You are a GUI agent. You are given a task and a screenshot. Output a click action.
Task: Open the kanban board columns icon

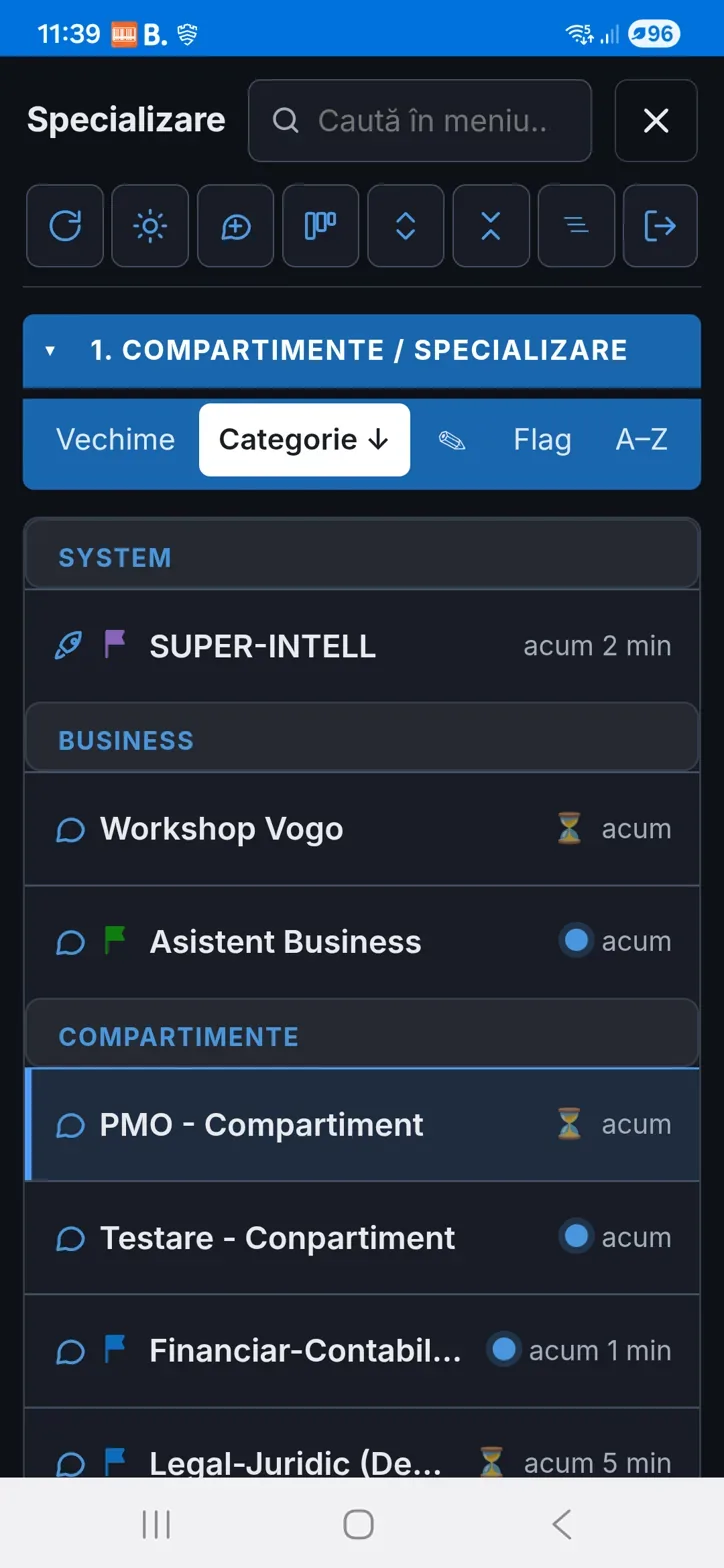[320, 226]
